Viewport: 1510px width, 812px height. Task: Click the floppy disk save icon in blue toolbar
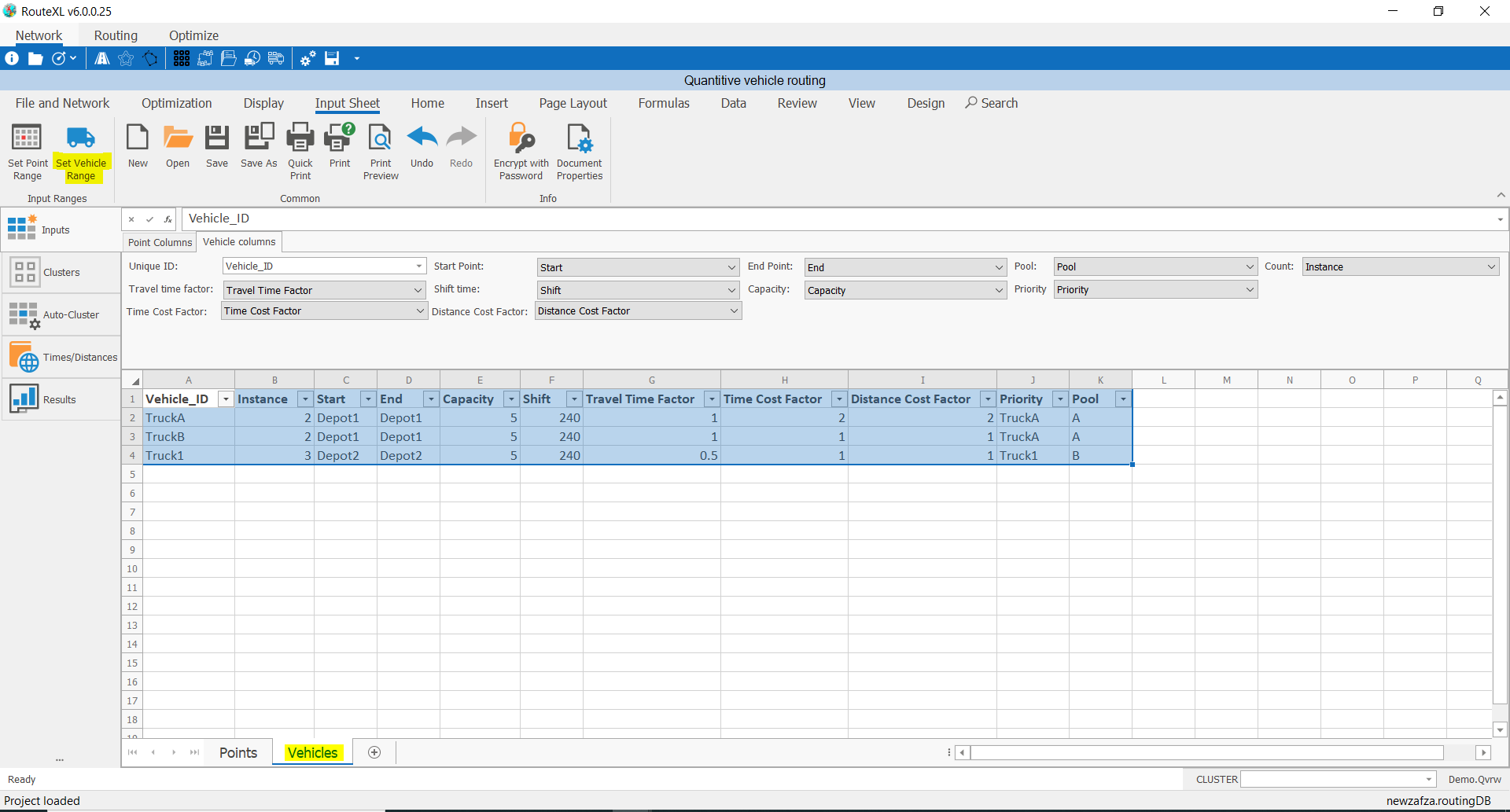[x=332, y=58]
